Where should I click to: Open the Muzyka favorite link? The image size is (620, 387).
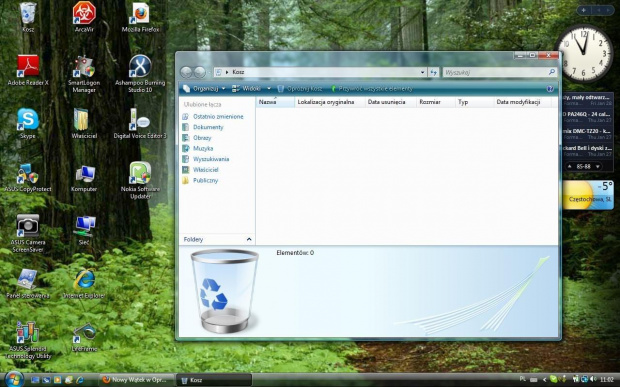pyautogui.click(x=198, y=149)
